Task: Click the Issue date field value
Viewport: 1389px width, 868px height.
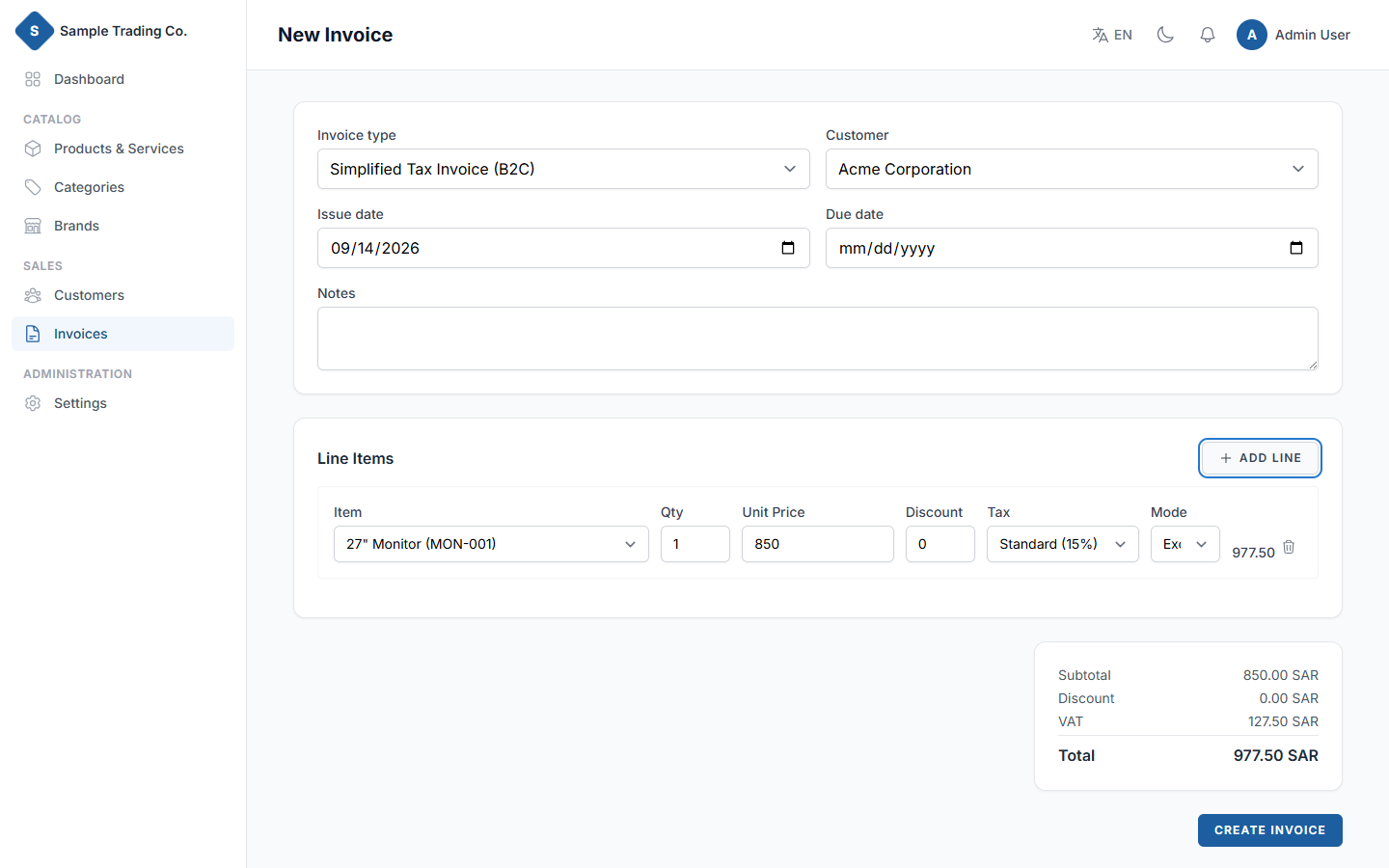Action: (375, 248)
